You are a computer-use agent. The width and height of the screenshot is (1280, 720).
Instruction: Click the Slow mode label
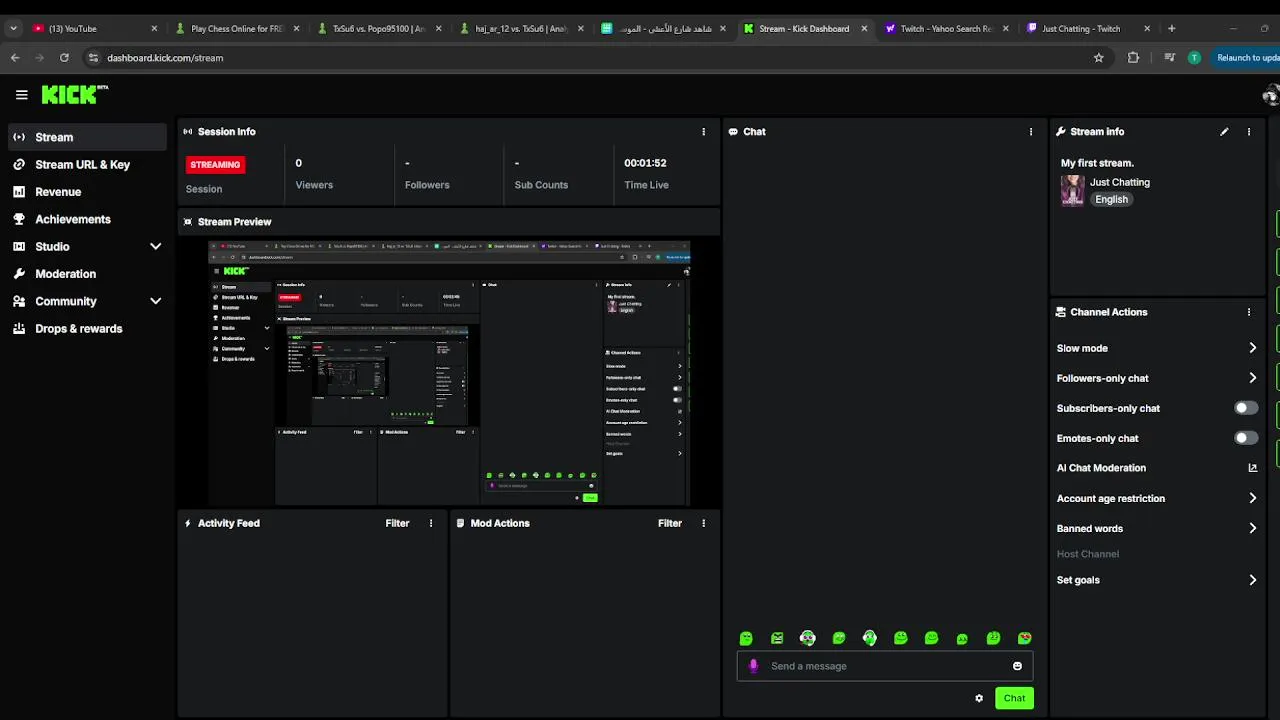pyautogui.click(x=1082, y=348)
